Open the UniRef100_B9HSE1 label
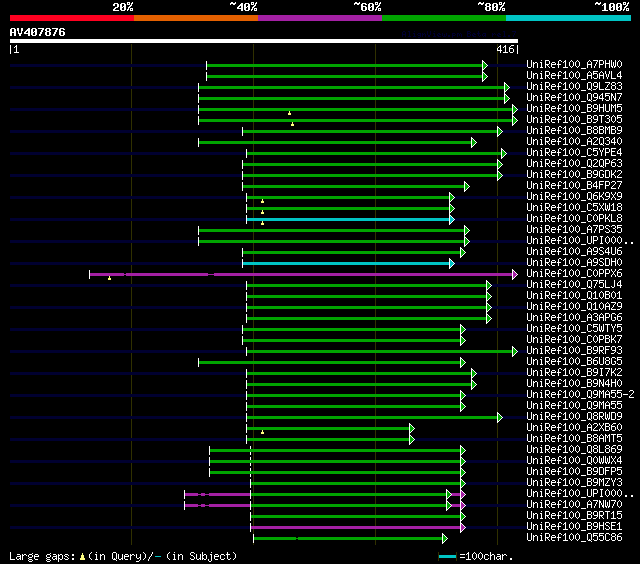The image size is (640, 564). (x=574, y=527)
